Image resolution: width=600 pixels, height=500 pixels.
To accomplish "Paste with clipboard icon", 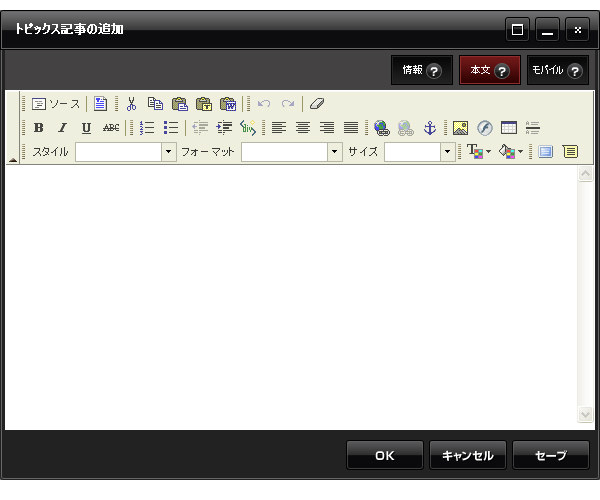I will (x=179, y=104).
